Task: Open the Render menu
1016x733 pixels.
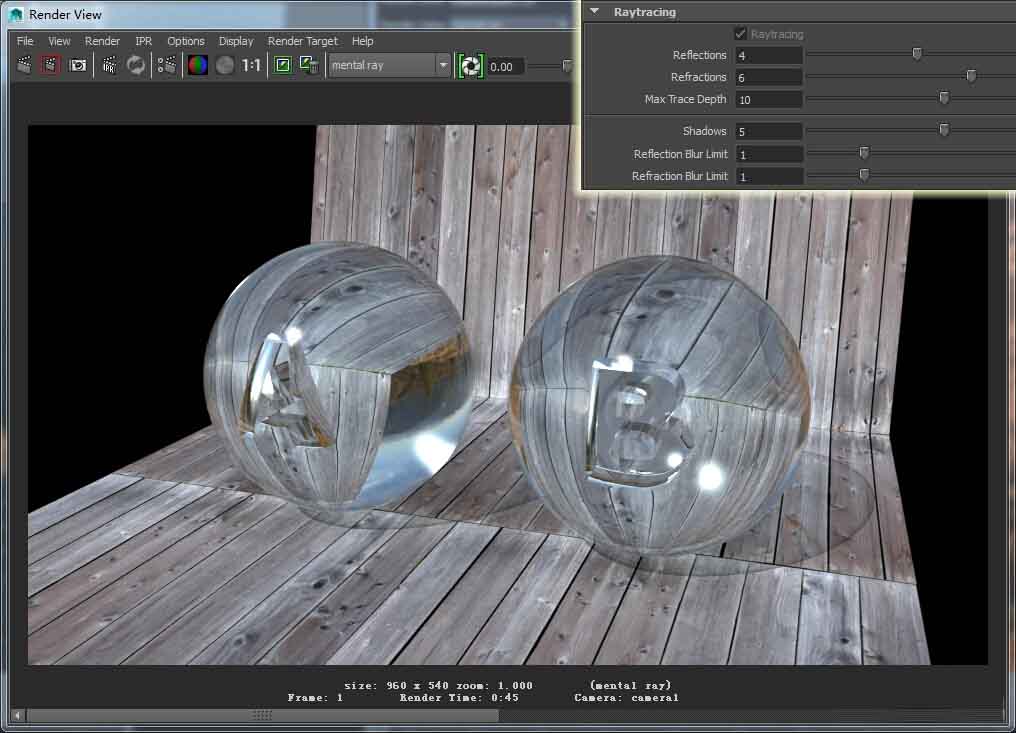Action: click(102, 41)
